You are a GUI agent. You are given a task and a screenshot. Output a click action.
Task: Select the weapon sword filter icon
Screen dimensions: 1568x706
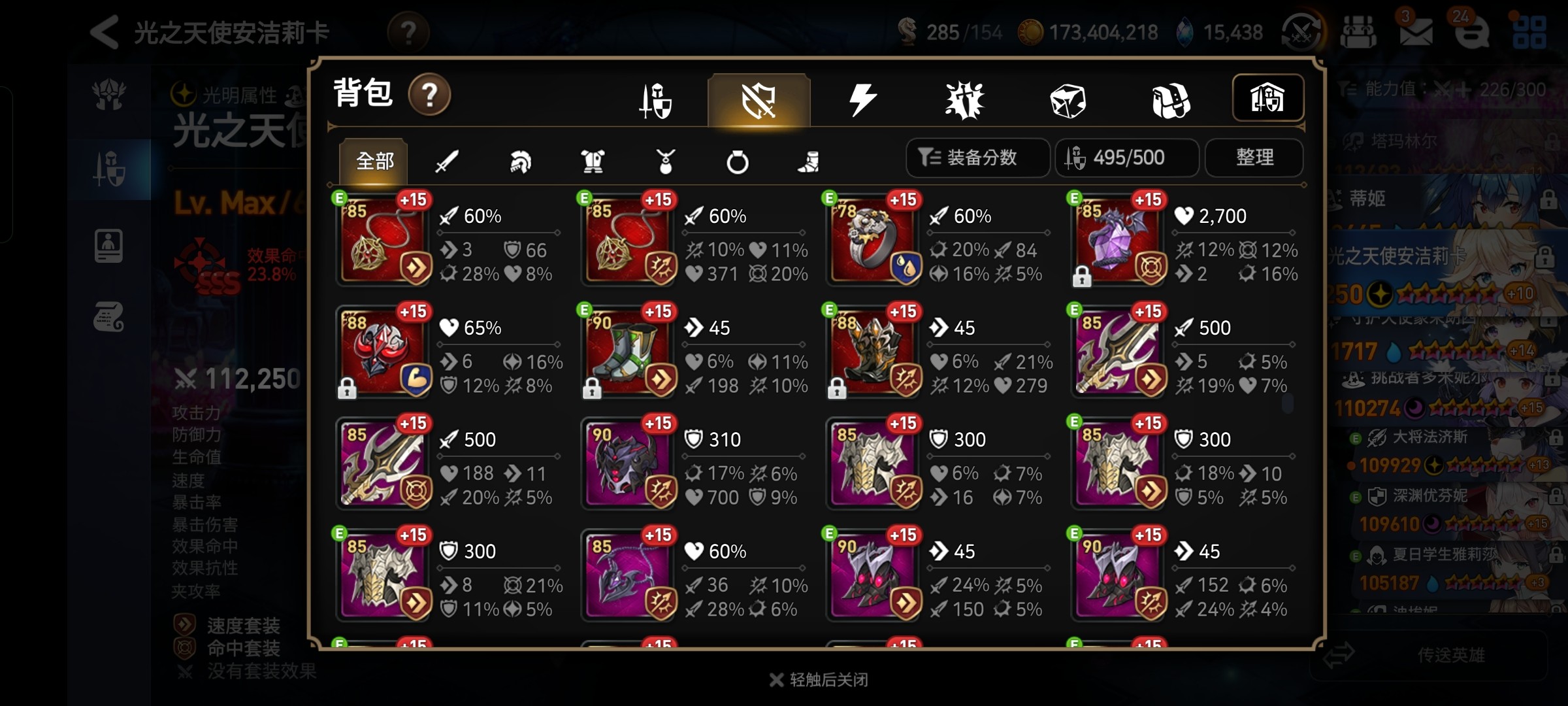click(x=447, y=161)
